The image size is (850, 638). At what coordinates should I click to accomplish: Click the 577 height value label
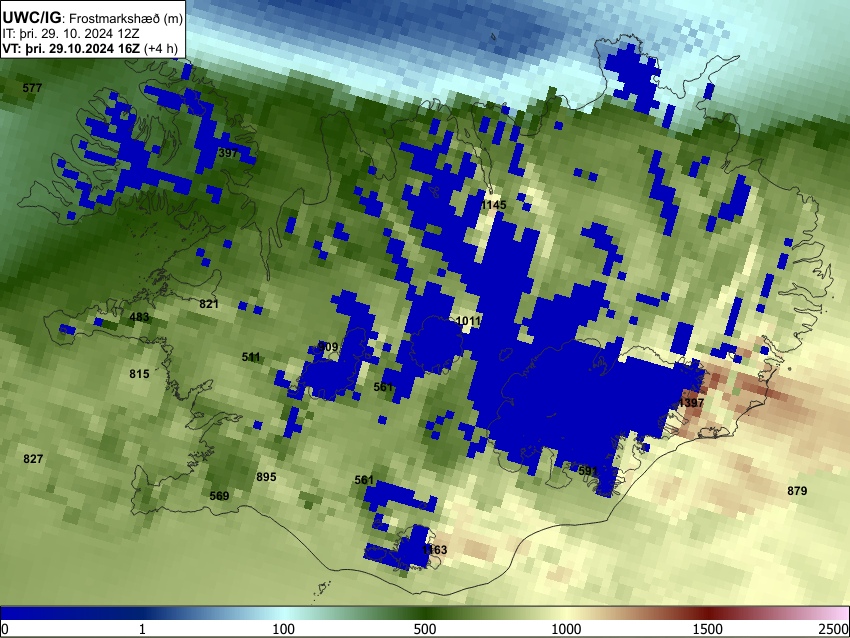33,88
